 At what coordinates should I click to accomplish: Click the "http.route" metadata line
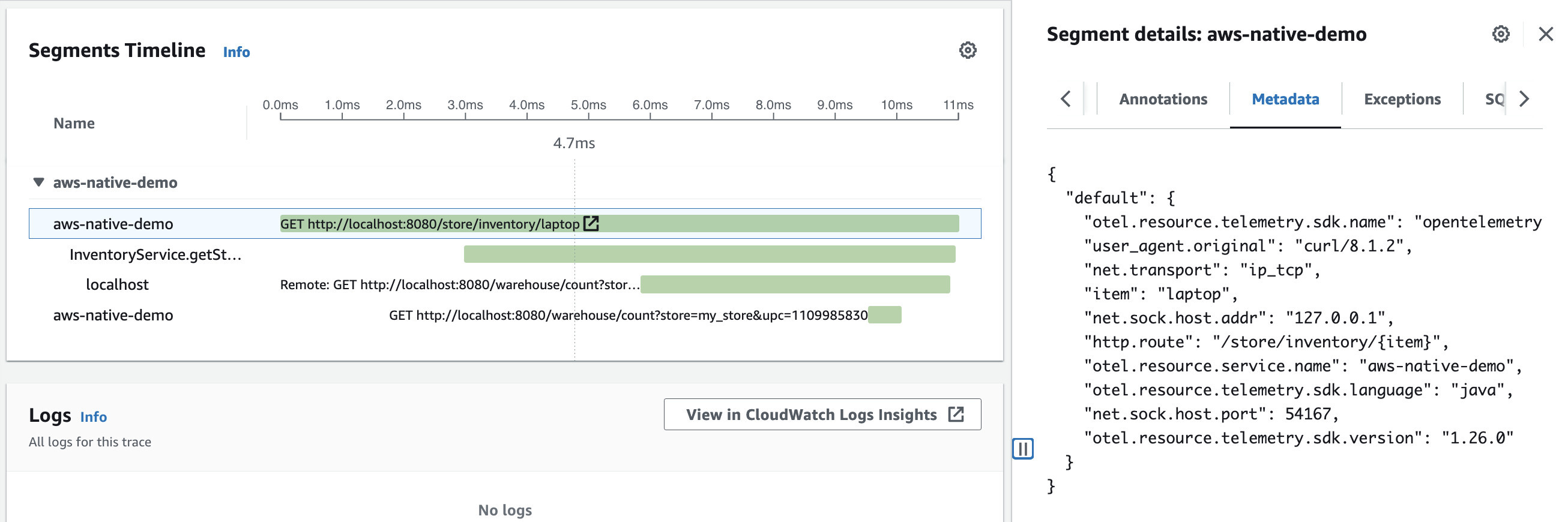point(1265,342)
